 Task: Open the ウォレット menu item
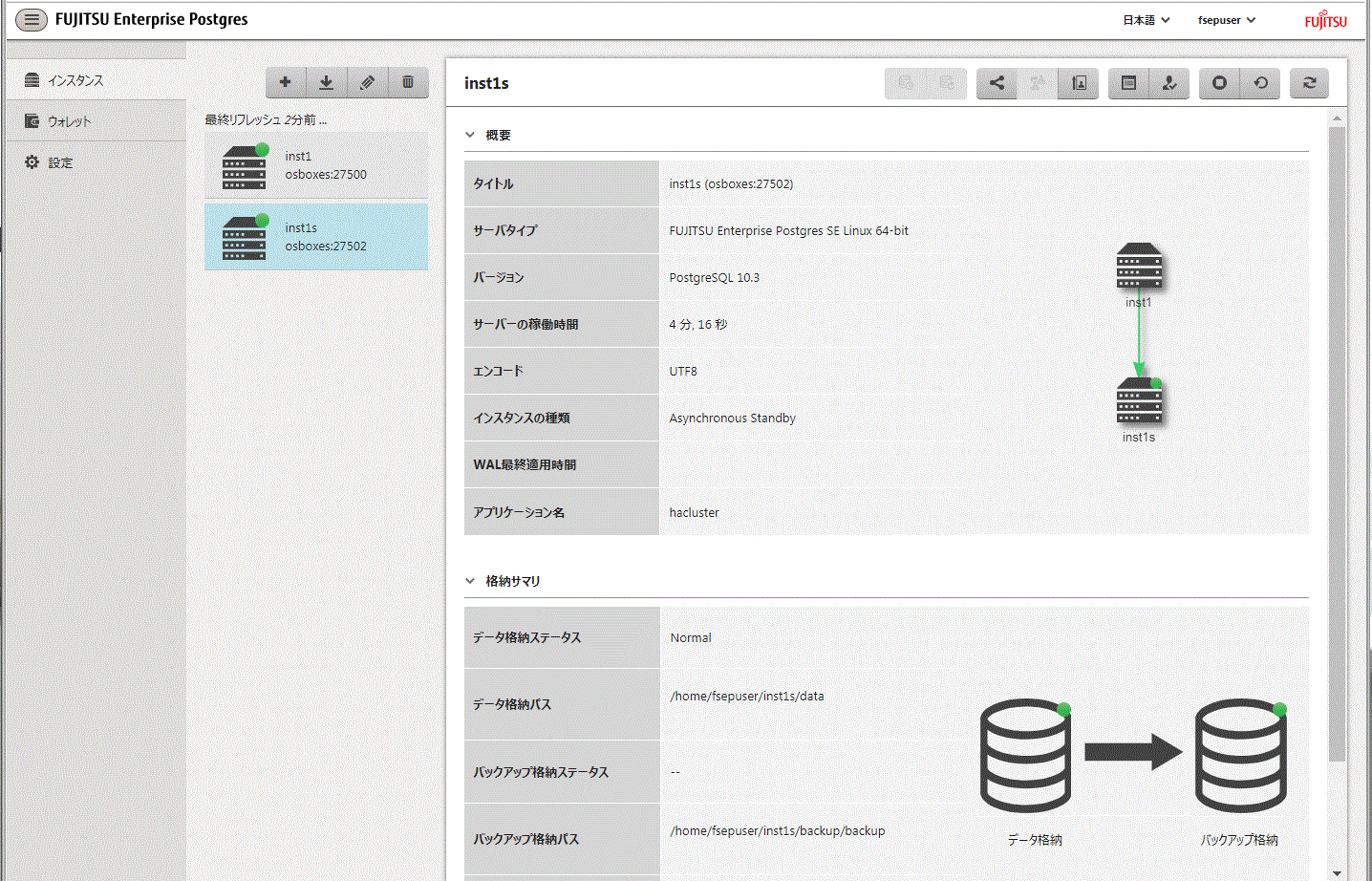[x=96, y=121]
